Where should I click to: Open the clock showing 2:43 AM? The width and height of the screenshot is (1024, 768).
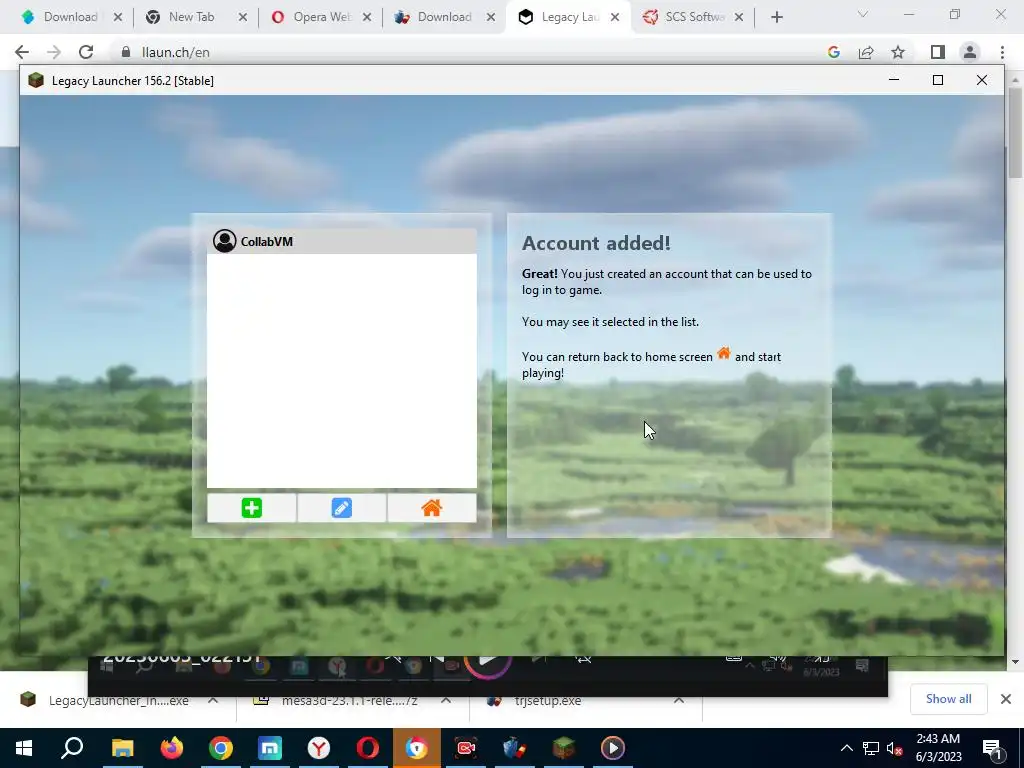tap(938, 748)
